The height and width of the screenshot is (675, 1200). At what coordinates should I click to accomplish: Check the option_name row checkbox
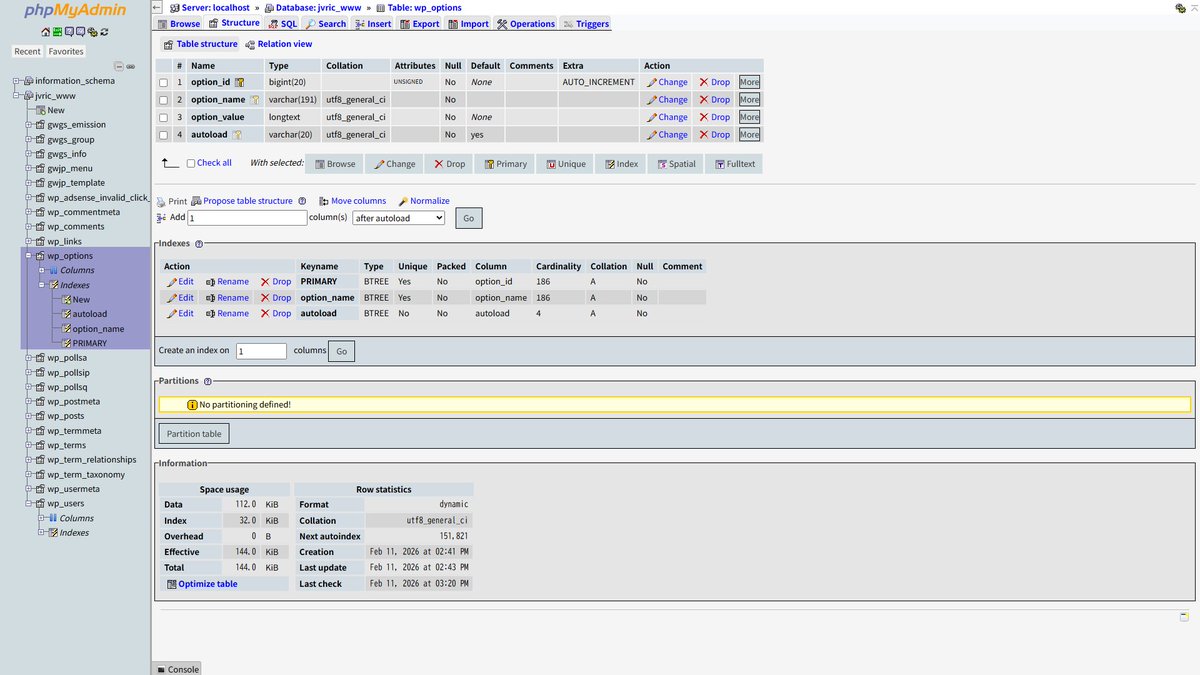click(x=163, y=100)
